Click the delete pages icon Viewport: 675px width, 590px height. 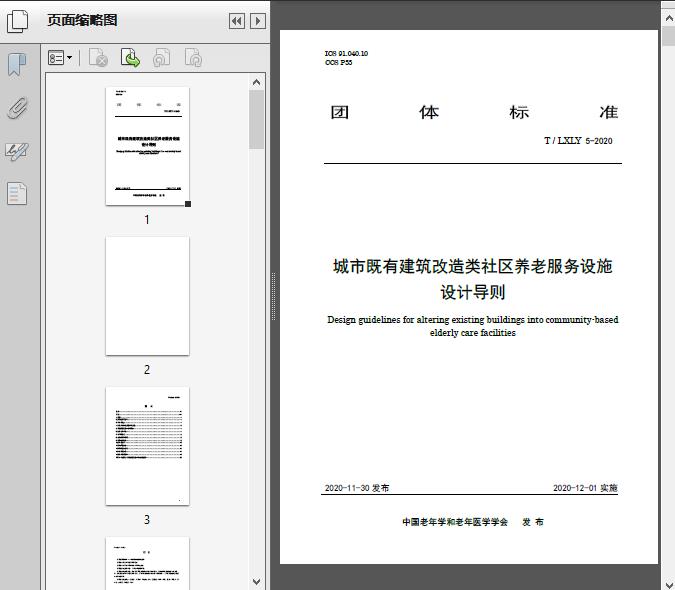[x=98, y=58]
